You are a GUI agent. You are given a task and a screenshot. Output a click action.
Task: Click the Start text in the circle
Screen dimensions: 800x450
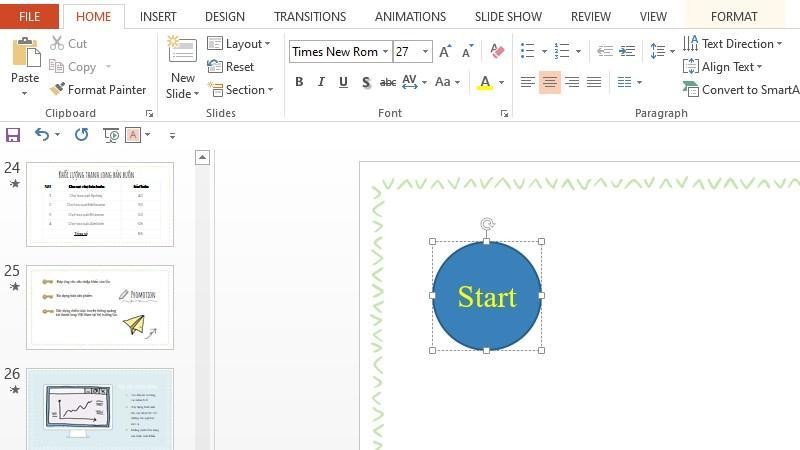pyautogui.click(x=487, y=296)
